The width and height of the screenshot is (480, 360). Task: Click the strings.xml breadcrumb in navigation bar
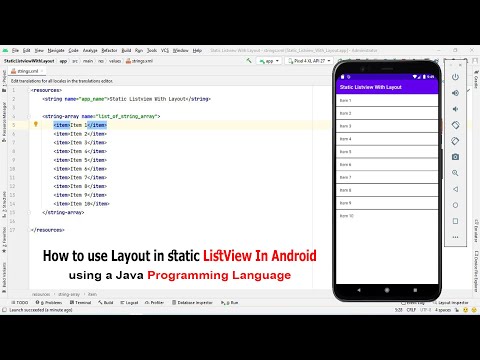click(x=139, y=61)
